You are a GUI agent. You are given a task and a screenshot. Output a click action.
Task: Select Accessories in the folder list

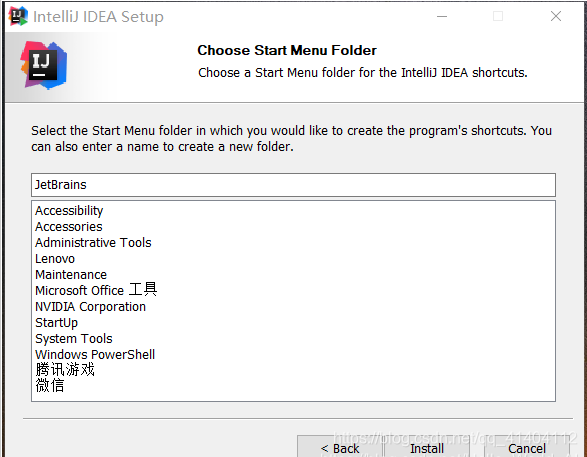click(69, 227)
